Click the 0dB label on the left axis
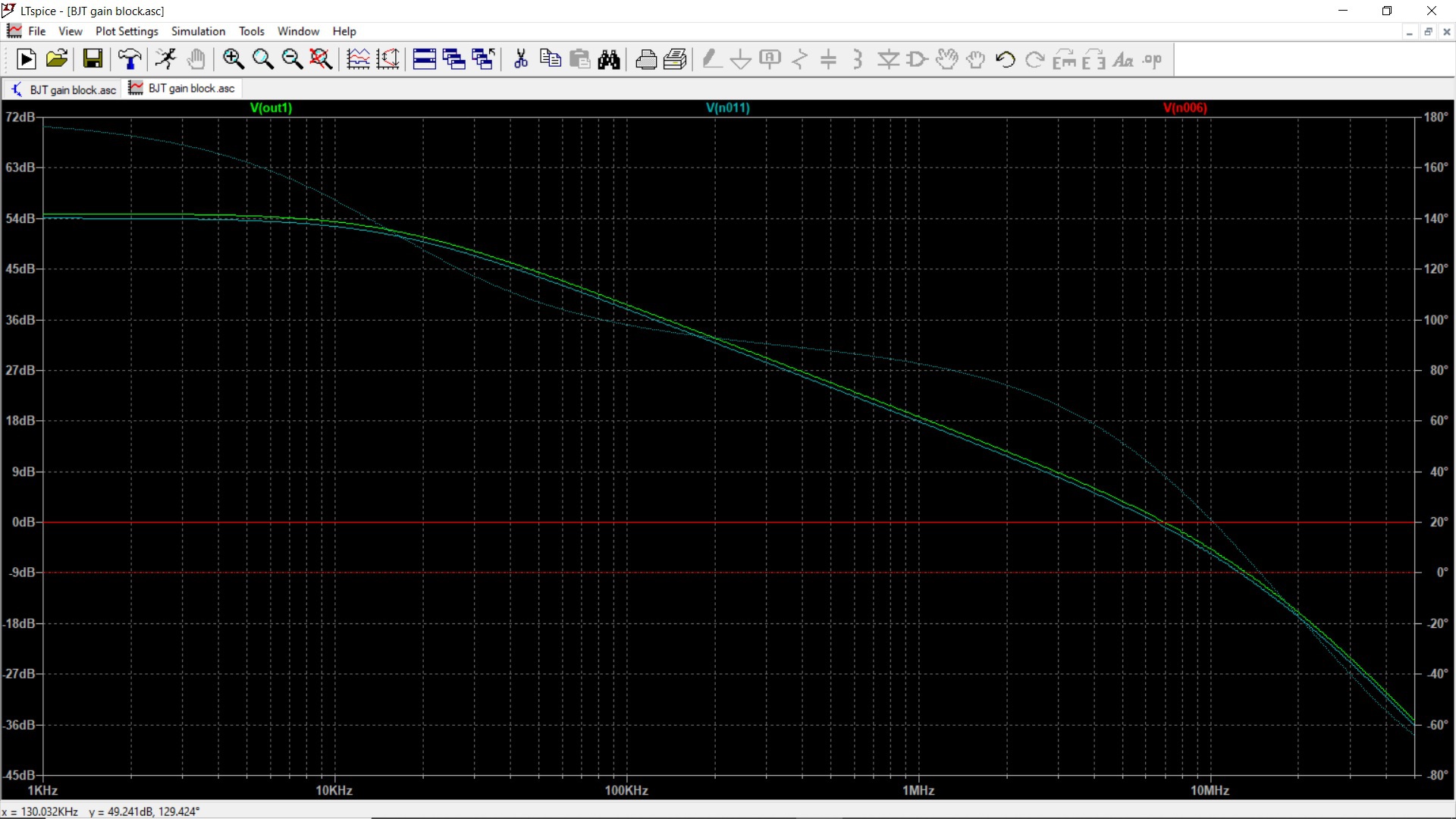1456x819 pixels. (24, 522)
